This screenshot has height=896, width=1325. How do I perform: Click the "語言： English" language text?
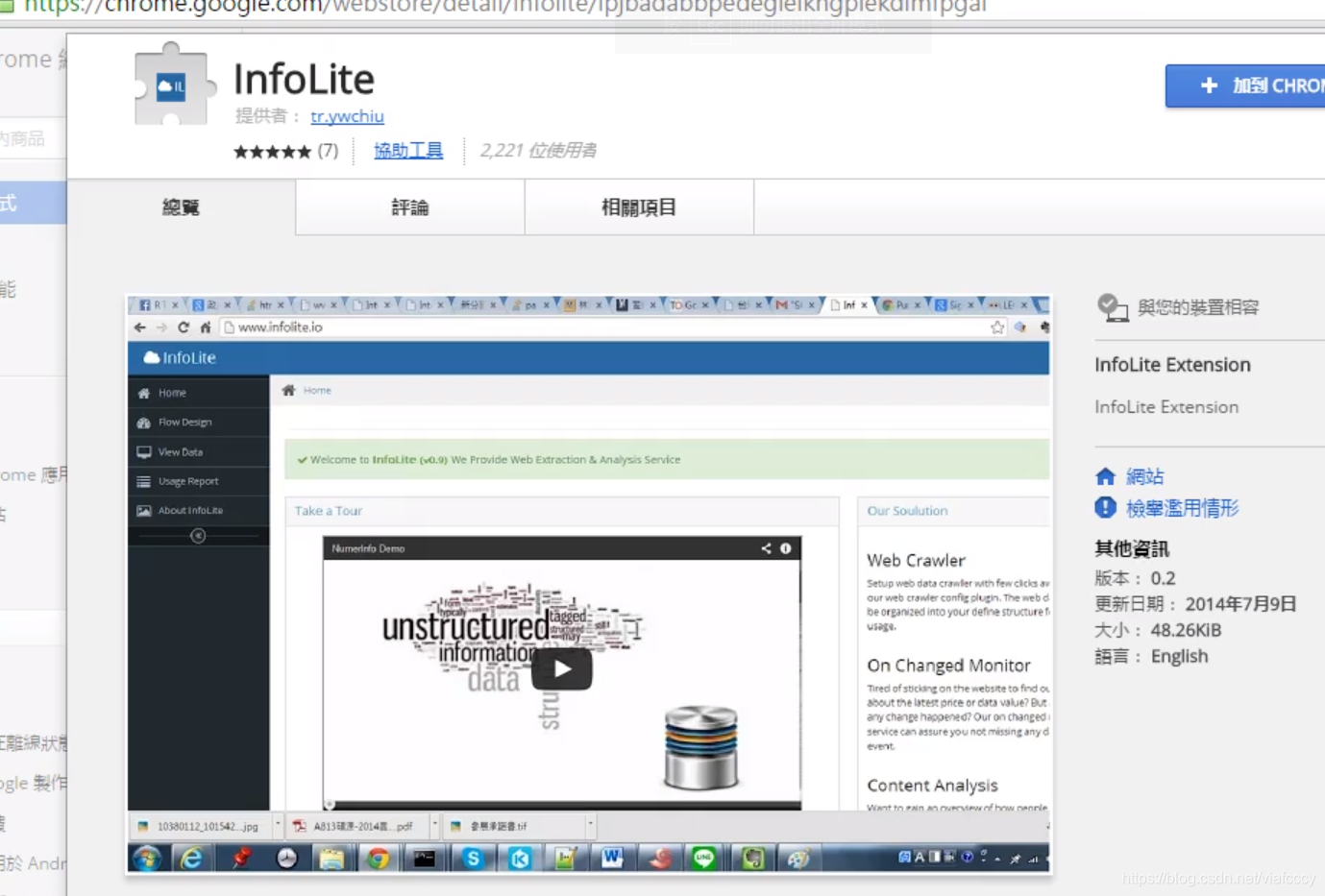pos(1151,656)
